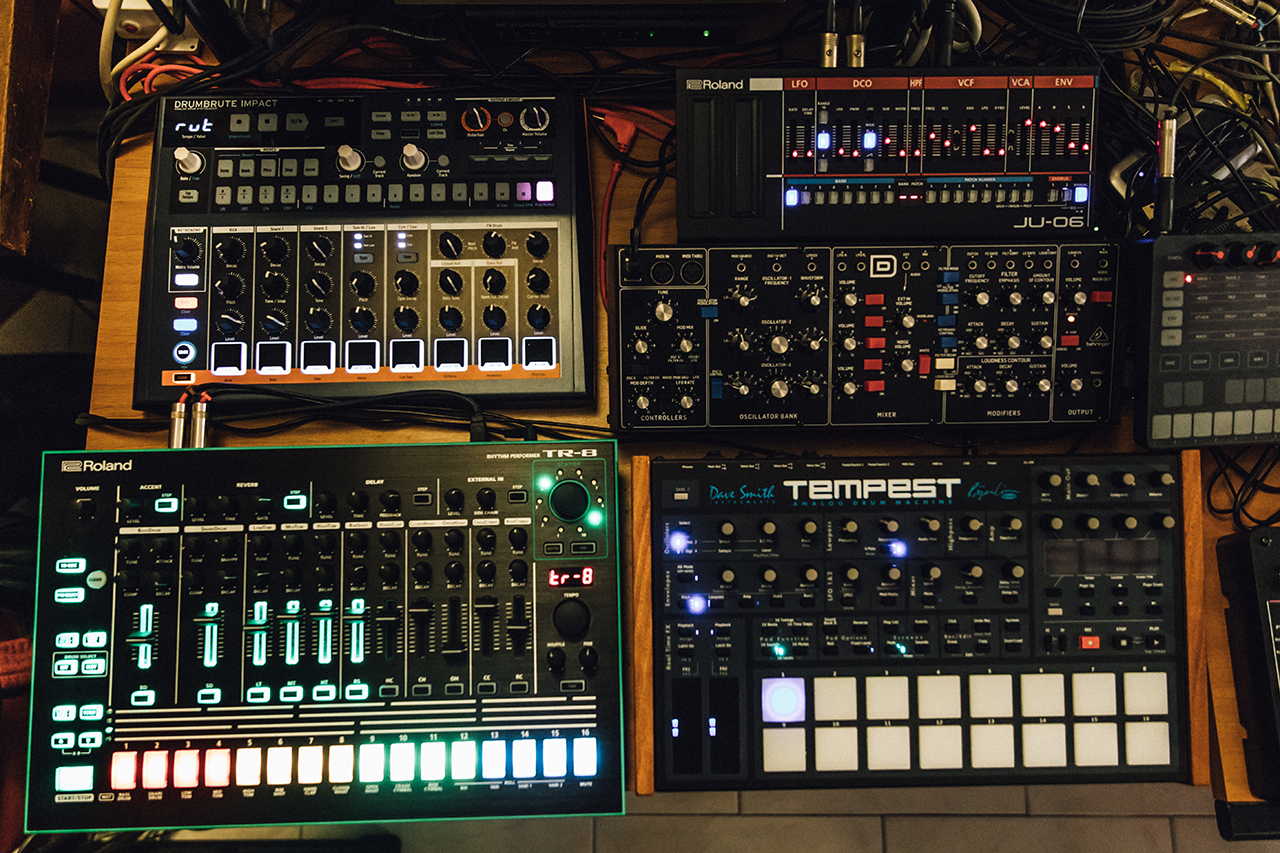Tap the DrumBrute Kick pad
Viewport: 1280px width, 853px height.
pos(228,357)
